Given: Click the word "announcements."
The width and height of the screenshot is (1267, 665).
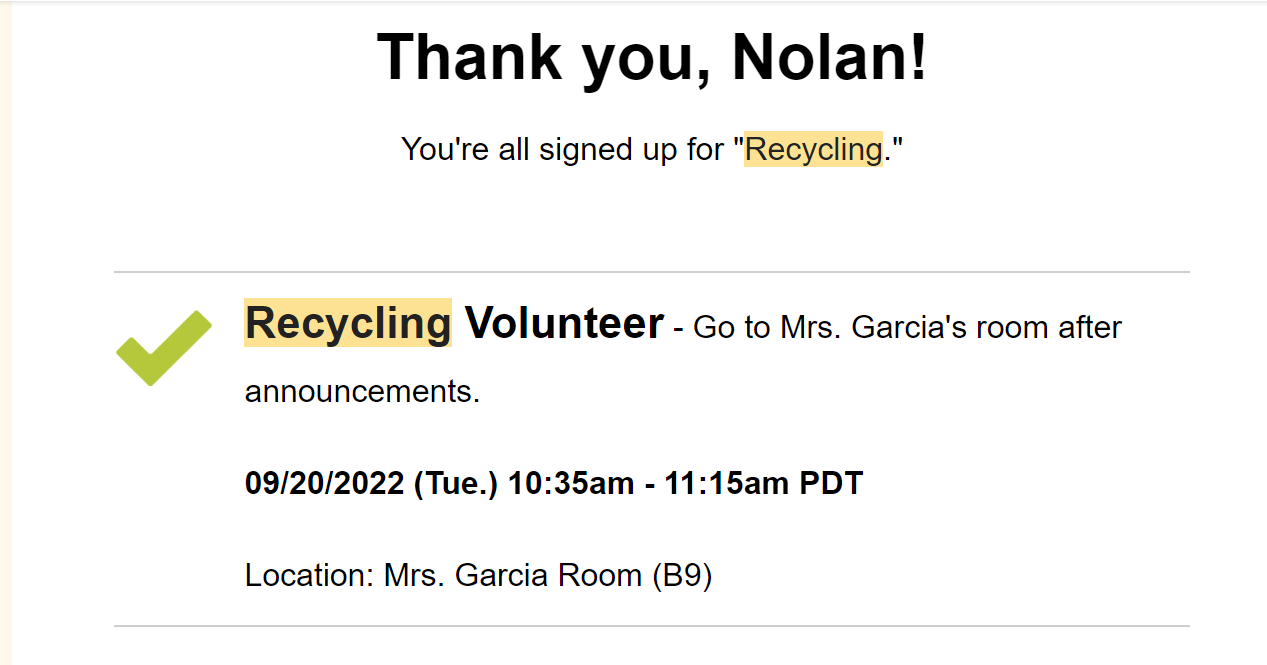Looking at the screenshot, I should (x=363, y=392).
